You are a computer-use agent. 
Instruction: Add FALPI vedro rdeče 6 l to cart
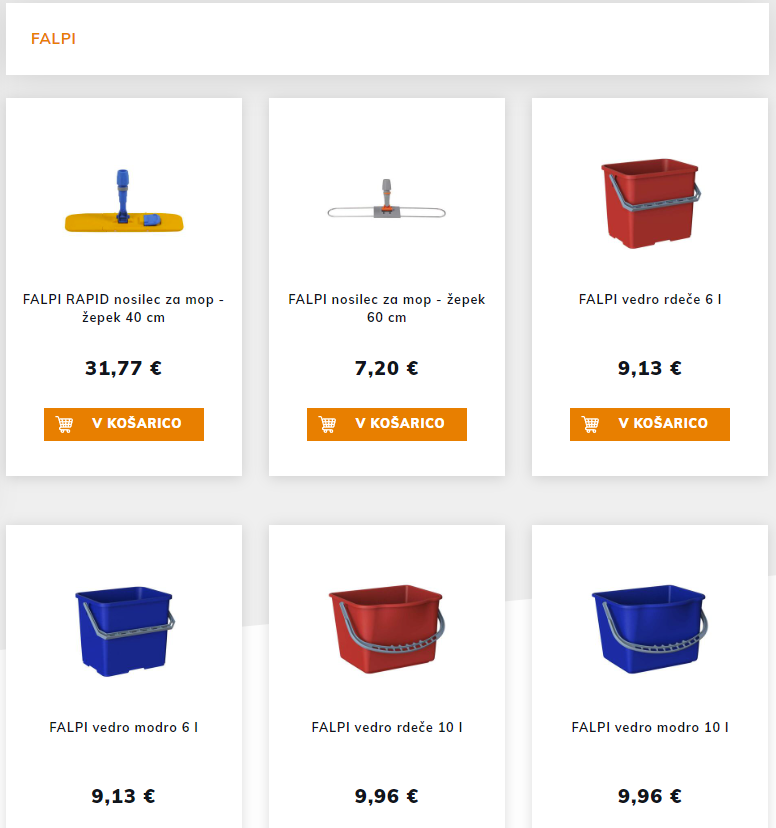click(650, 424)
